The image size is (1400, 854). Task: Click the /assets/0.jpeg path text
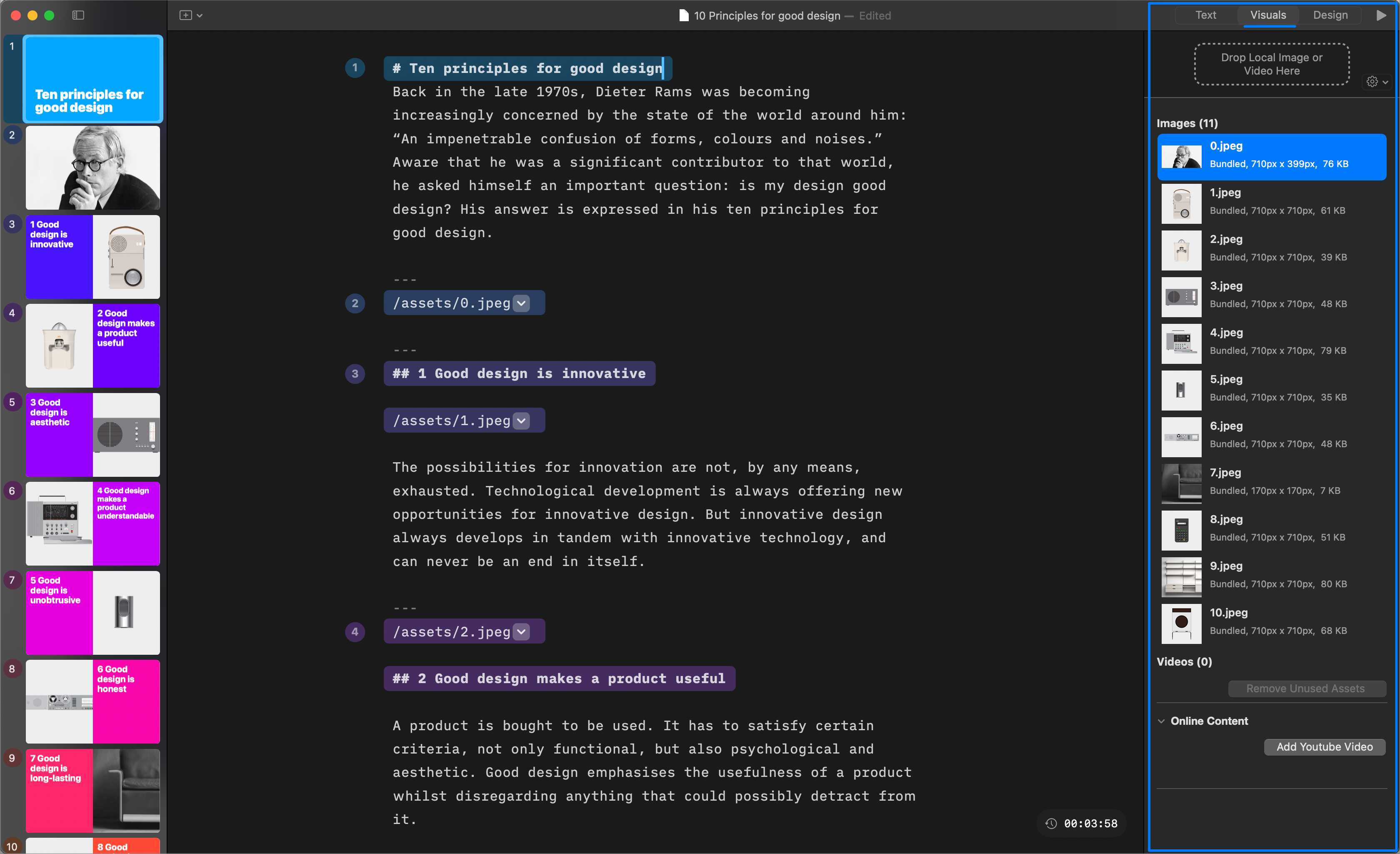click(452, 303)
